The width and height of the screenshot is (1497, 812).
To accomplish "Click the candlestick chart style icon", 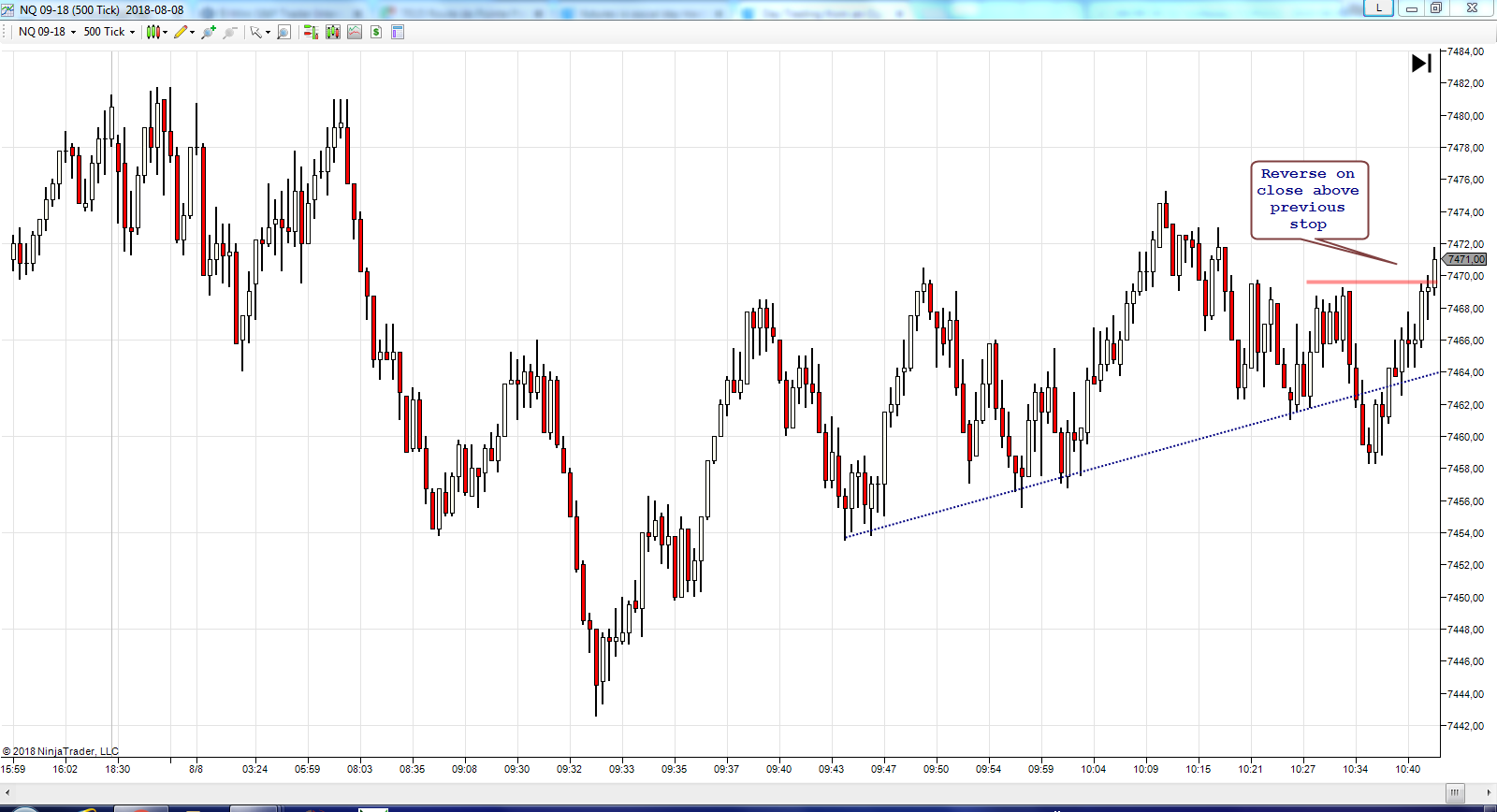I will click(x=153, y=32).
